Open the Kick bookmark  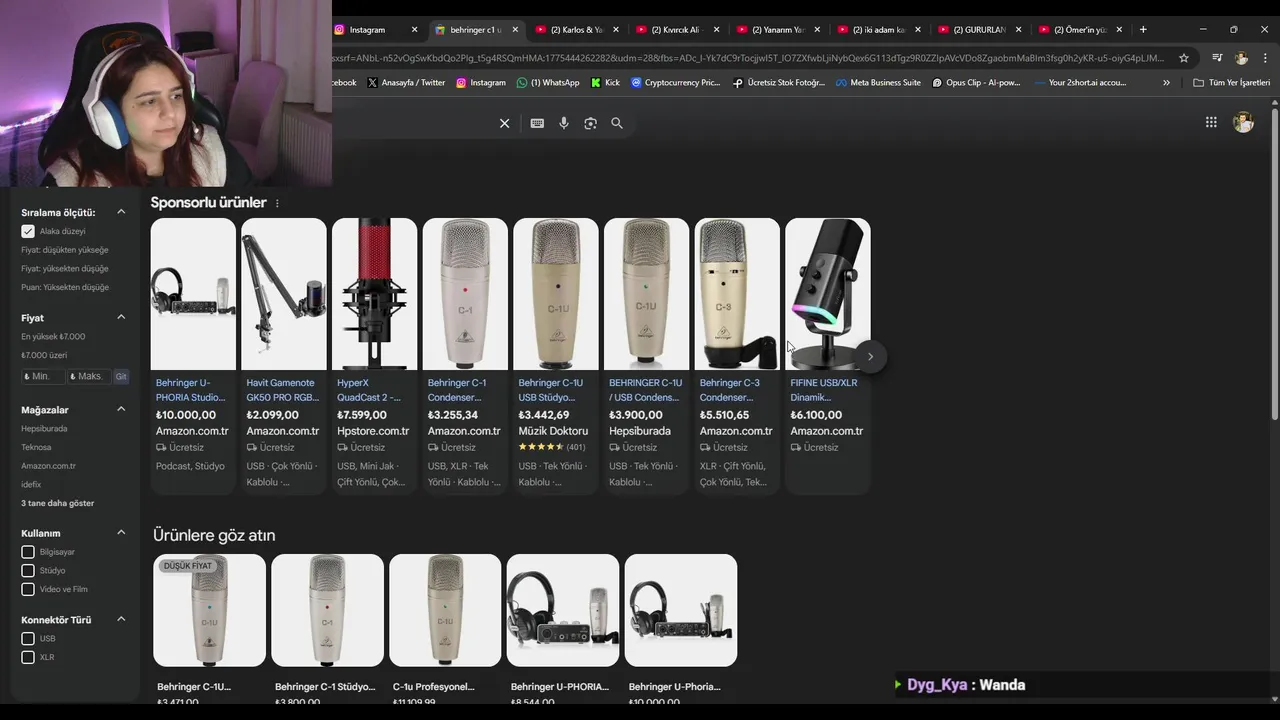tap(605, 83)
